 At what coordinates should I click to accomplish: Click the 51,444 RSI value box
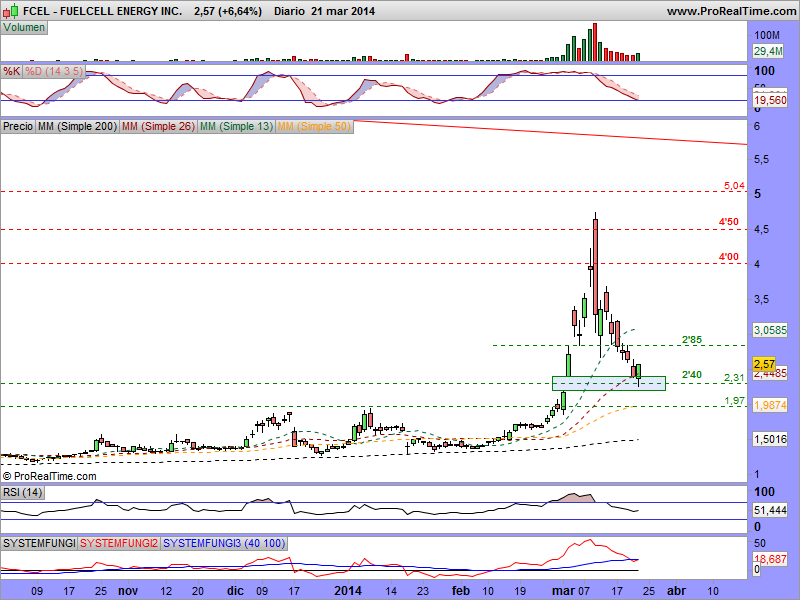coord(770,510)
